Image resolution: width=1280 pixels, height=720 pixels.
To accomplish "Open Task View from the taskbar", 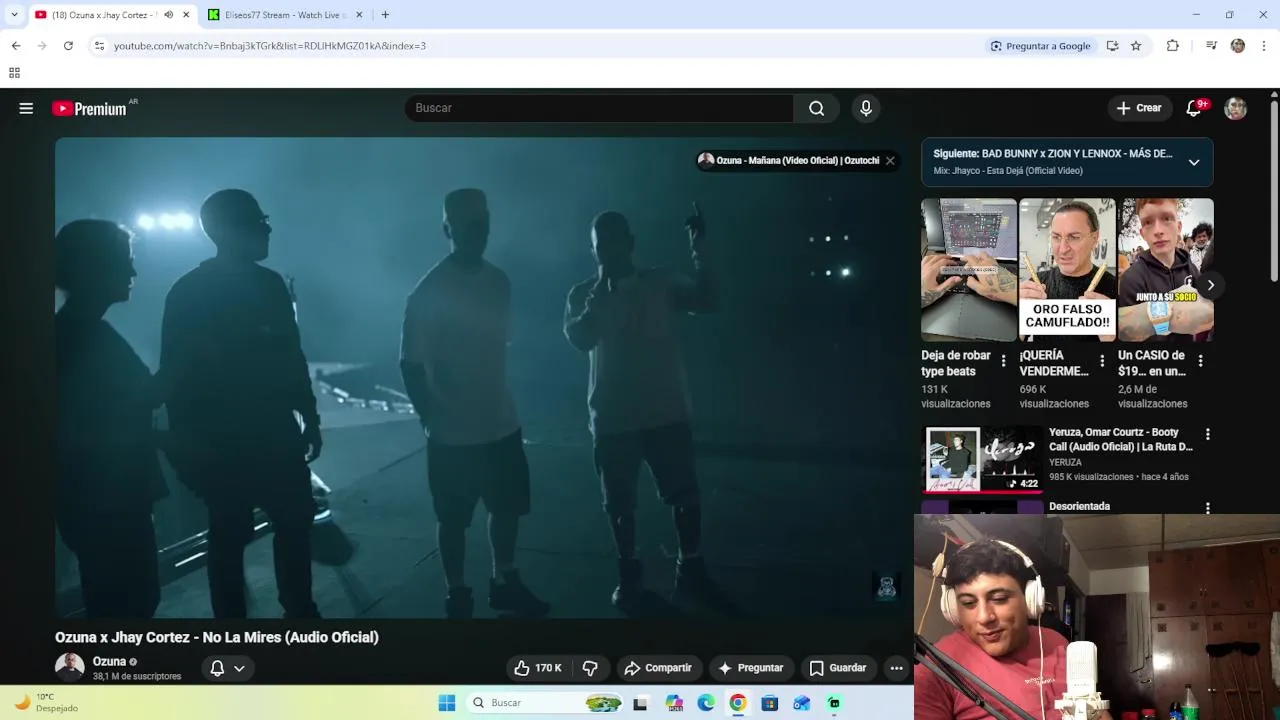I will pyautogui.click(x=640, y=703).
